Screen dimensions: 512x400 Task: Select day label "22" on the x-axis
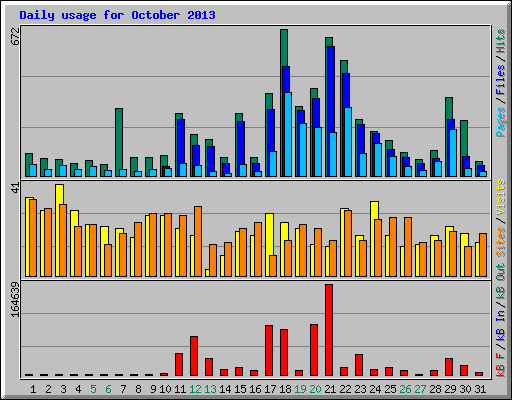click(x=345, y=389)
